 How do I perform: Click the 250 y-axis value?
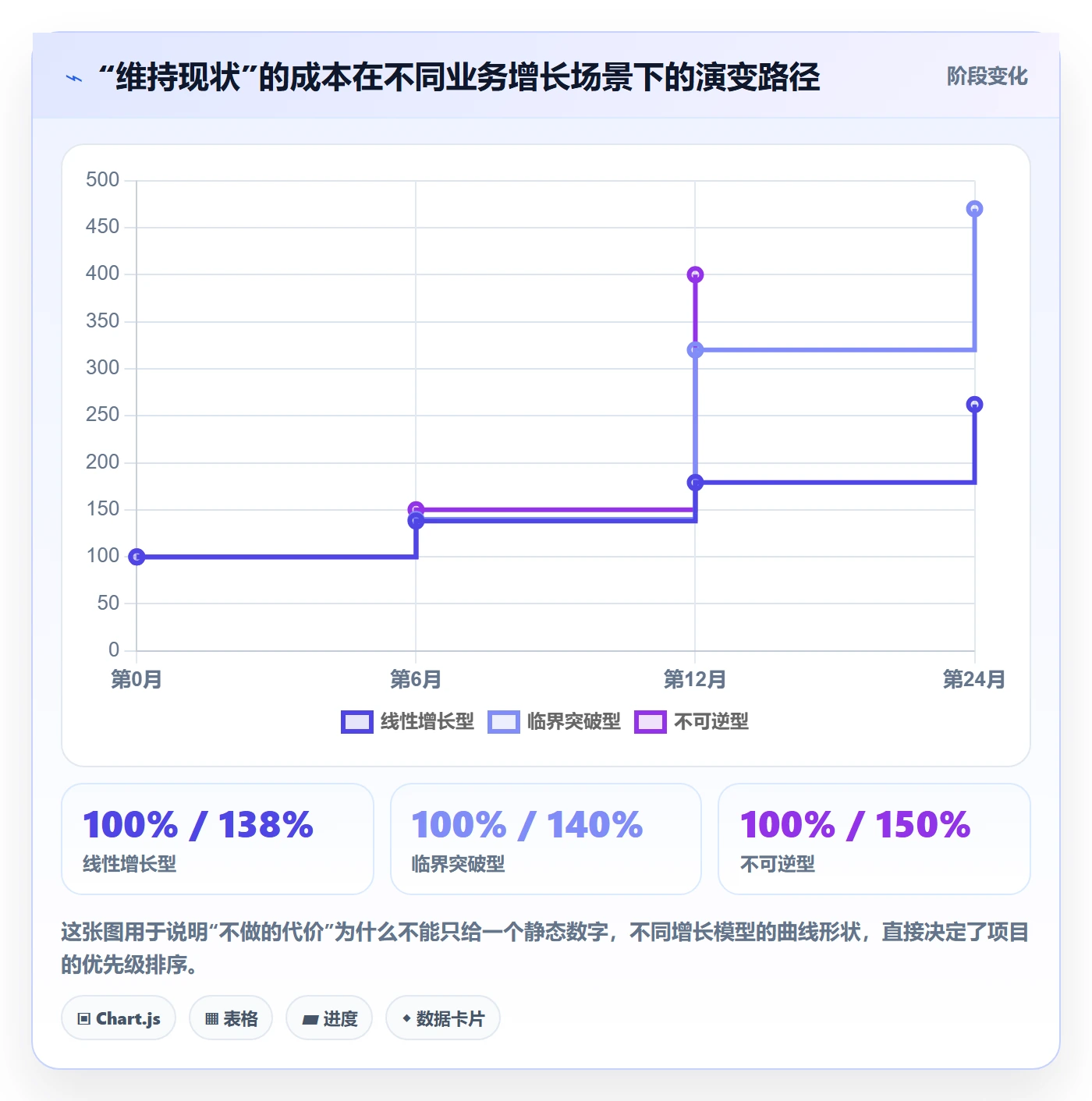click(103, 415)
